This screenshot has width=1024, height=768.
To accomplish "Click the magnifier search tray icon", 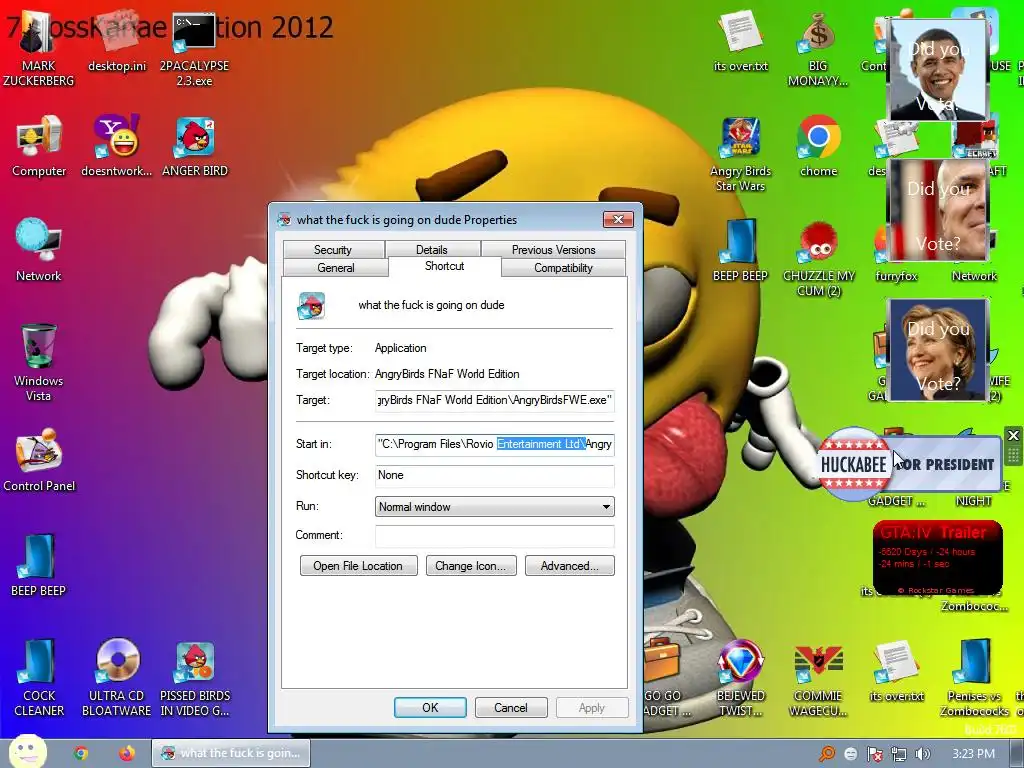I will click(827, 754).
